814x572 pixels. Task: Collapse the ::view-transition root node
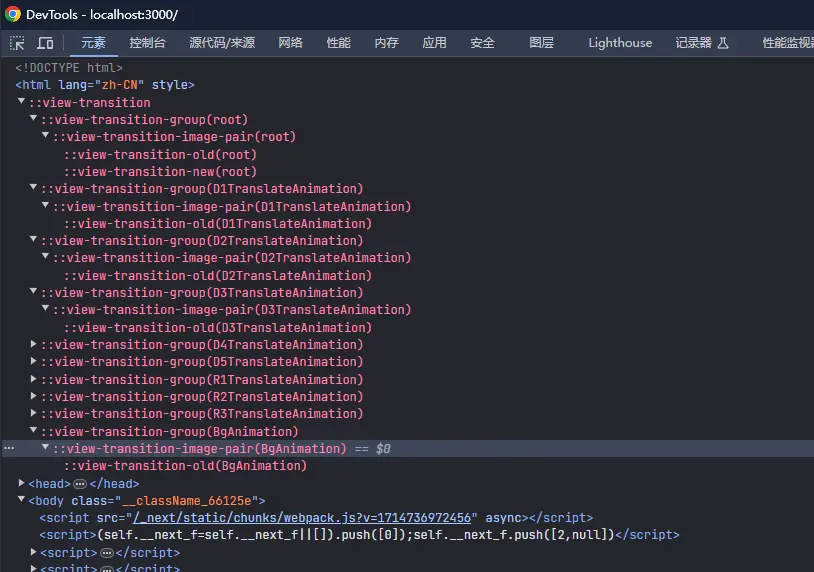[21, 102]
